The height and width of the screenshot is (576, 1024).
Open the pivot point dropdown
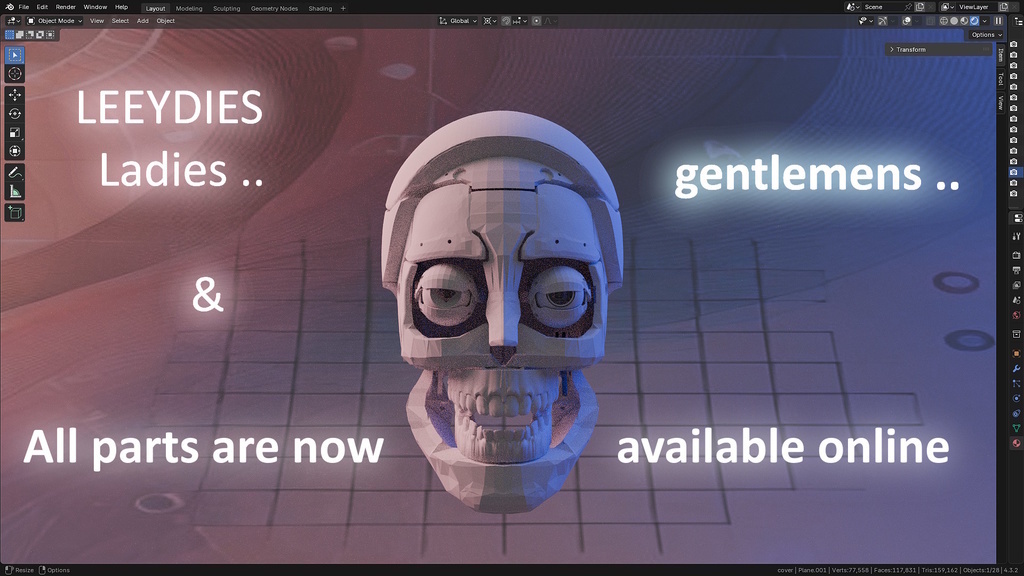pos(490,21)
